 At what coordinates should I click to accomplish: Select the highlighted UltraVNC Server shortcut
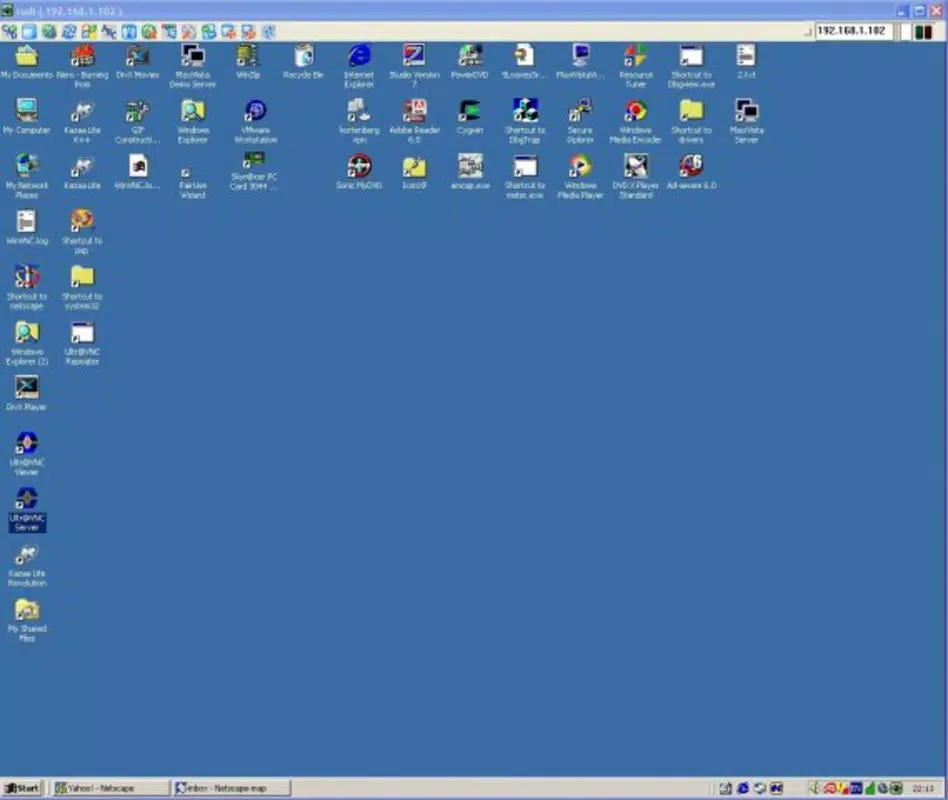point(27,510)
